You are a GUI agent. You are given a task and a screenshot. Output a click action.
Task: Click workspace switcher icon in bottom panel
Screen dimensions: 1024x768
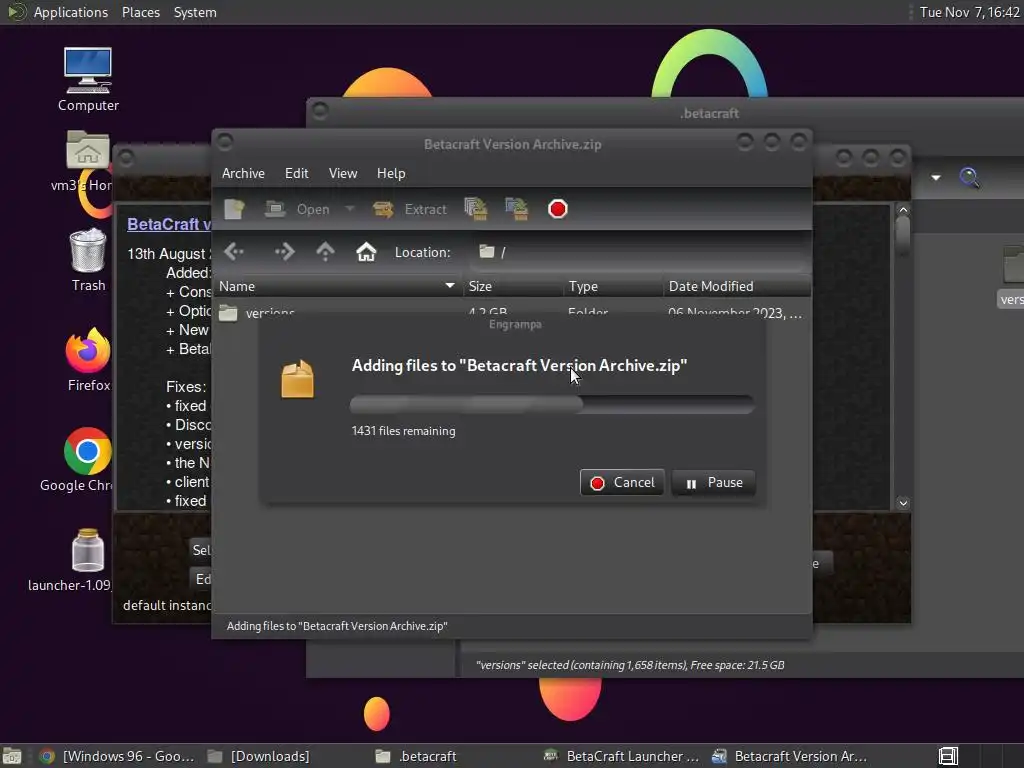pos(948,756)
